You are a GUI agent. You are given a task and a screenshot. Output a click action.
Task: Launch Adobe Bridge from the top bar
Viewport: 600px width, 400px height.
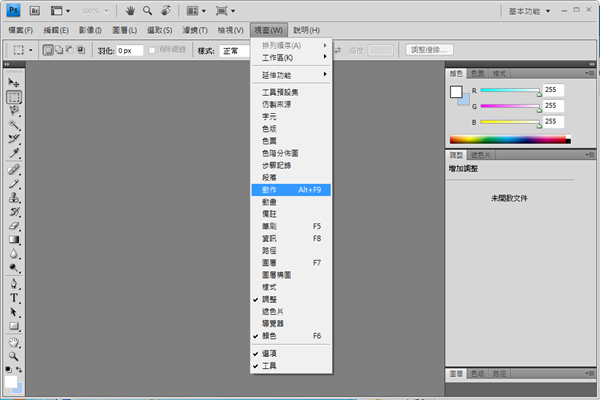34,11
